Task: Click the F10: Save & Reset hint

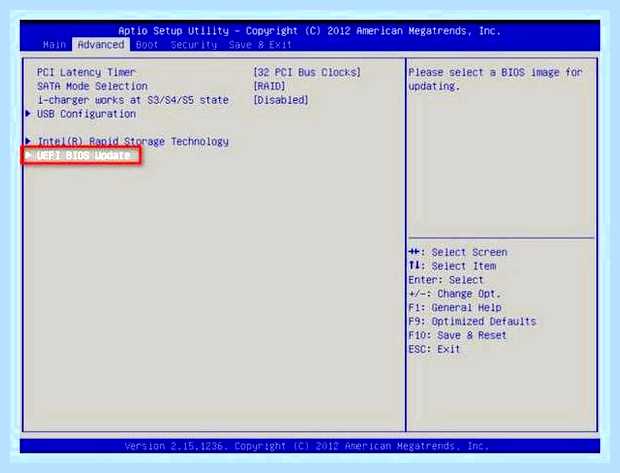Action: pyautogui.click(x=457, y=335)
